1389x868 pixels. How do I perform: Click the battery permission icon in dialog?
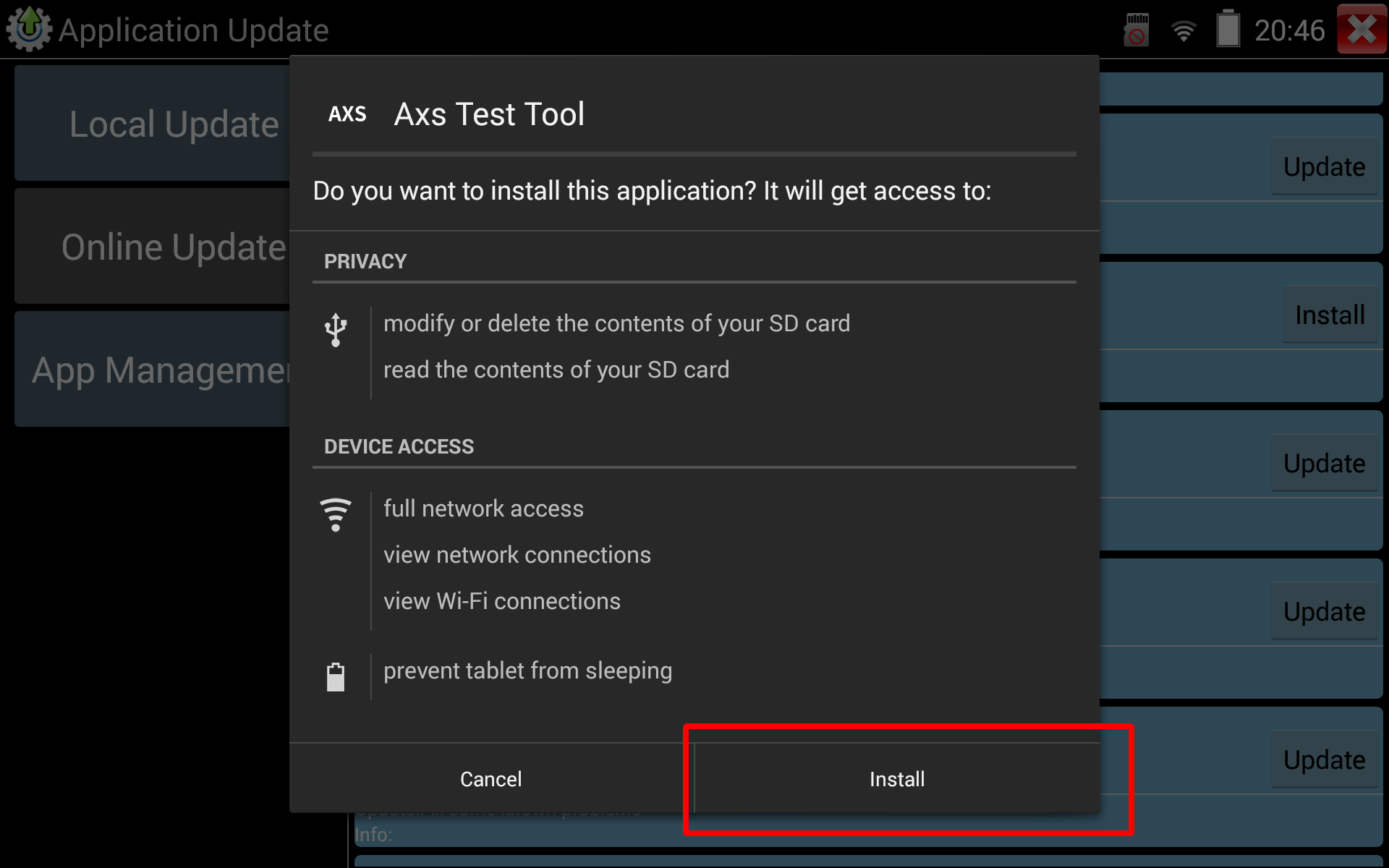[336, 677]
